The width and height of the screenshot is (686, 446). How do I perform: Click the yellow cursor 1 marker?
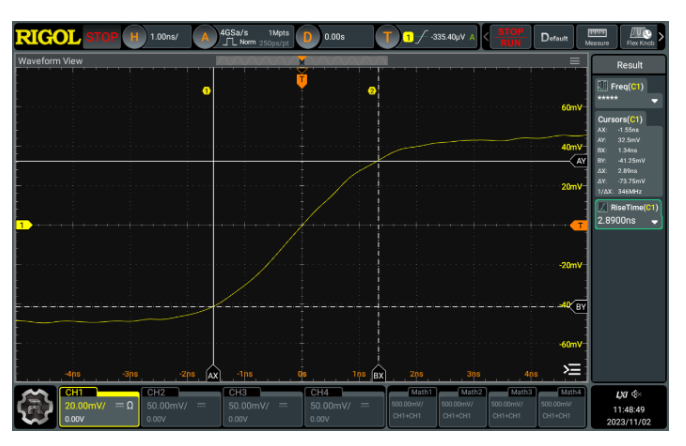click(x=206, y=91)
